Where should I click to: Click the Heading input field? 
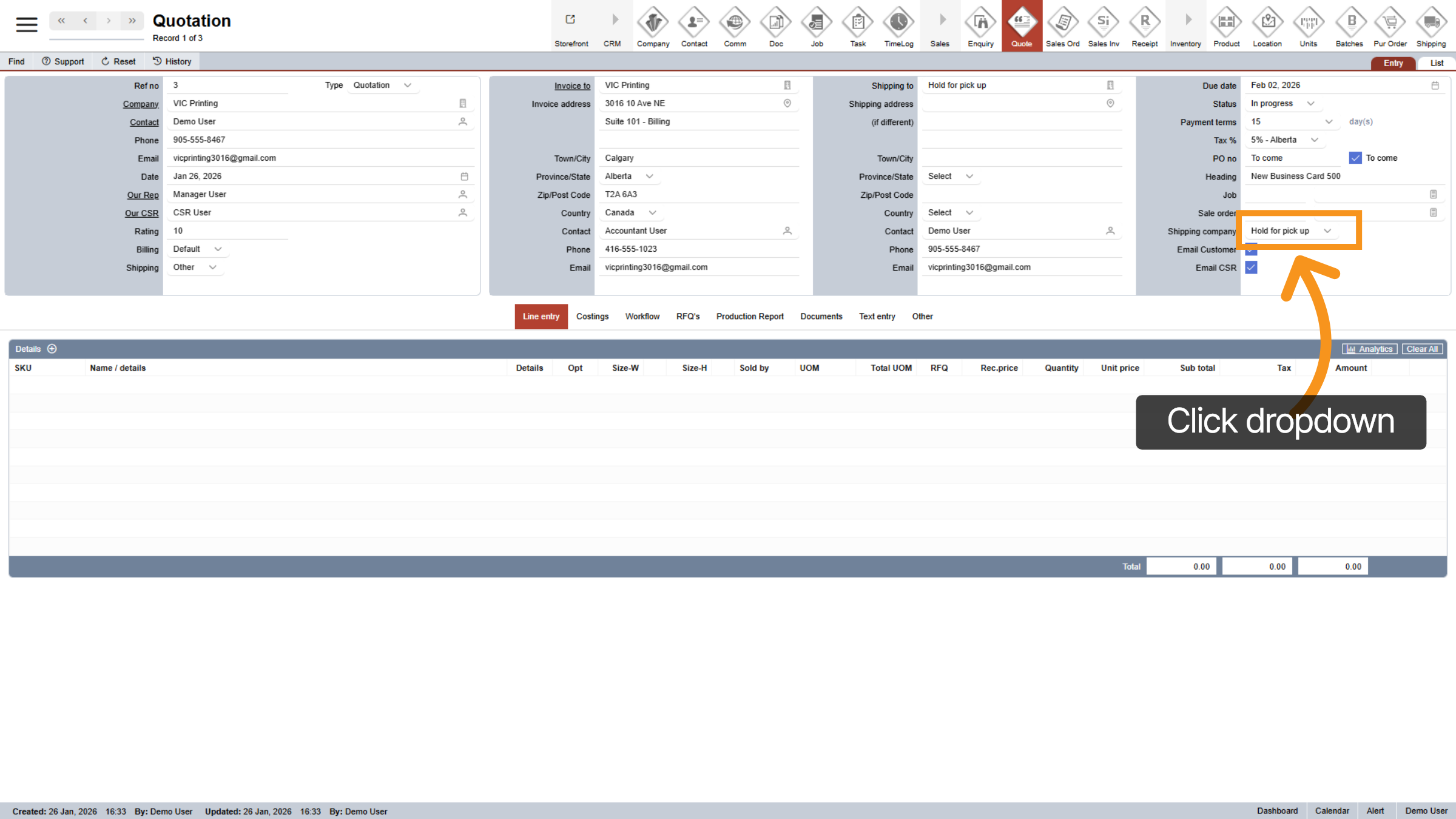pos(1335,177)
